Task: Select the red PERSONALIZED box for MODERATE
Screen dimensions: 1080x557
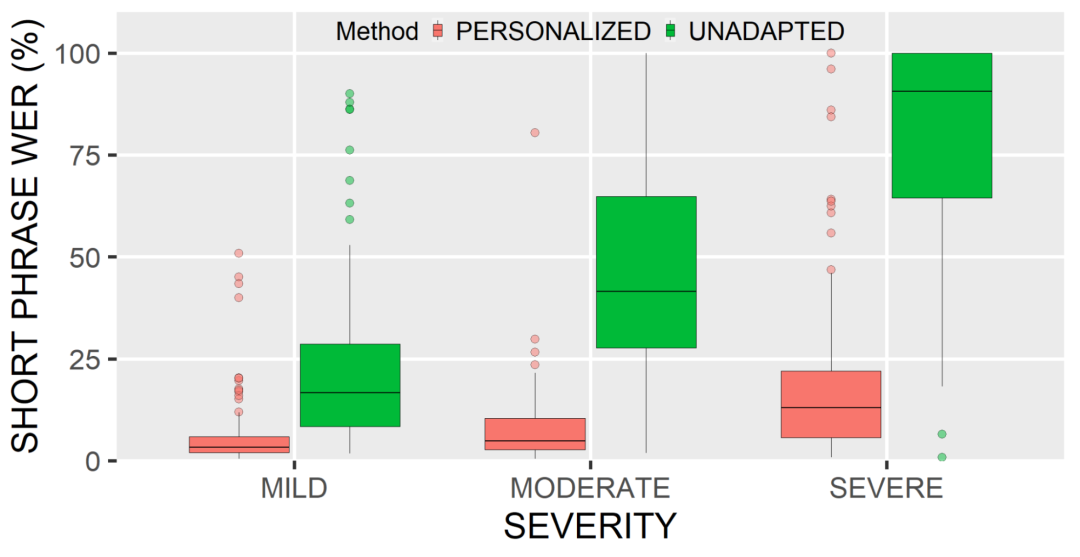Action: [x=535, y=434]
